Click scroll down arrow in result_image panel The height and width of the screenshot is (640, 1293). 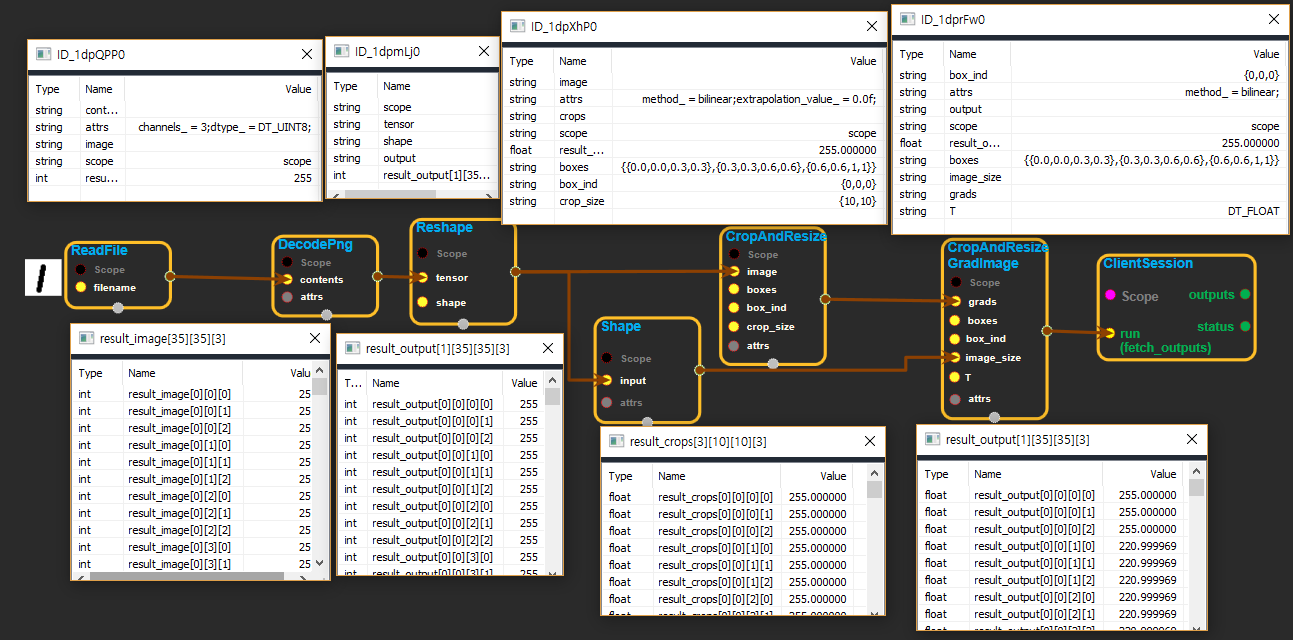click(319, 564)
